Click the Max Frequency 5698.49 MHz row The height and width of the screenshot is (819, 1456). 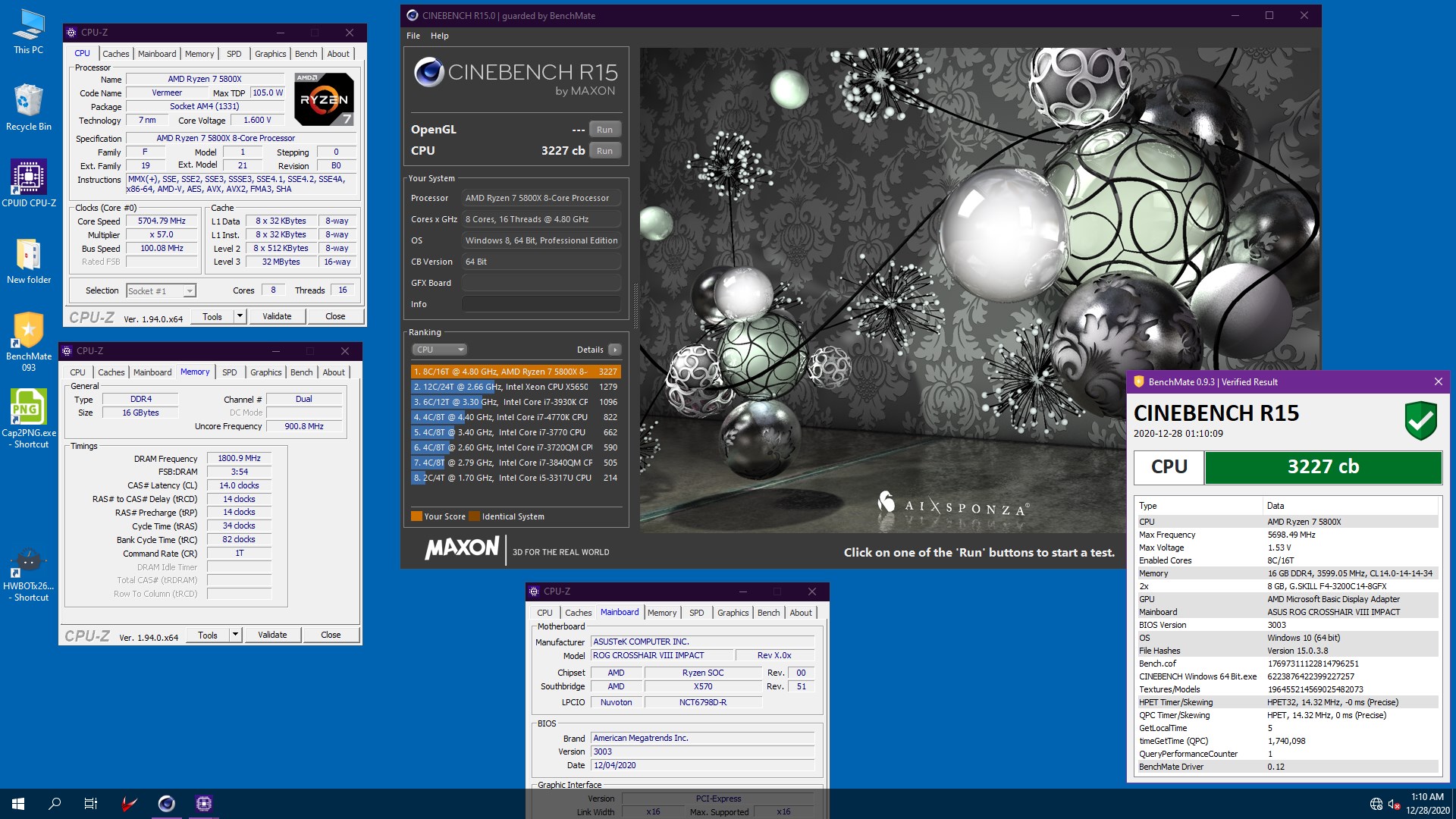pyautogui.click(x=1287, y=535)
